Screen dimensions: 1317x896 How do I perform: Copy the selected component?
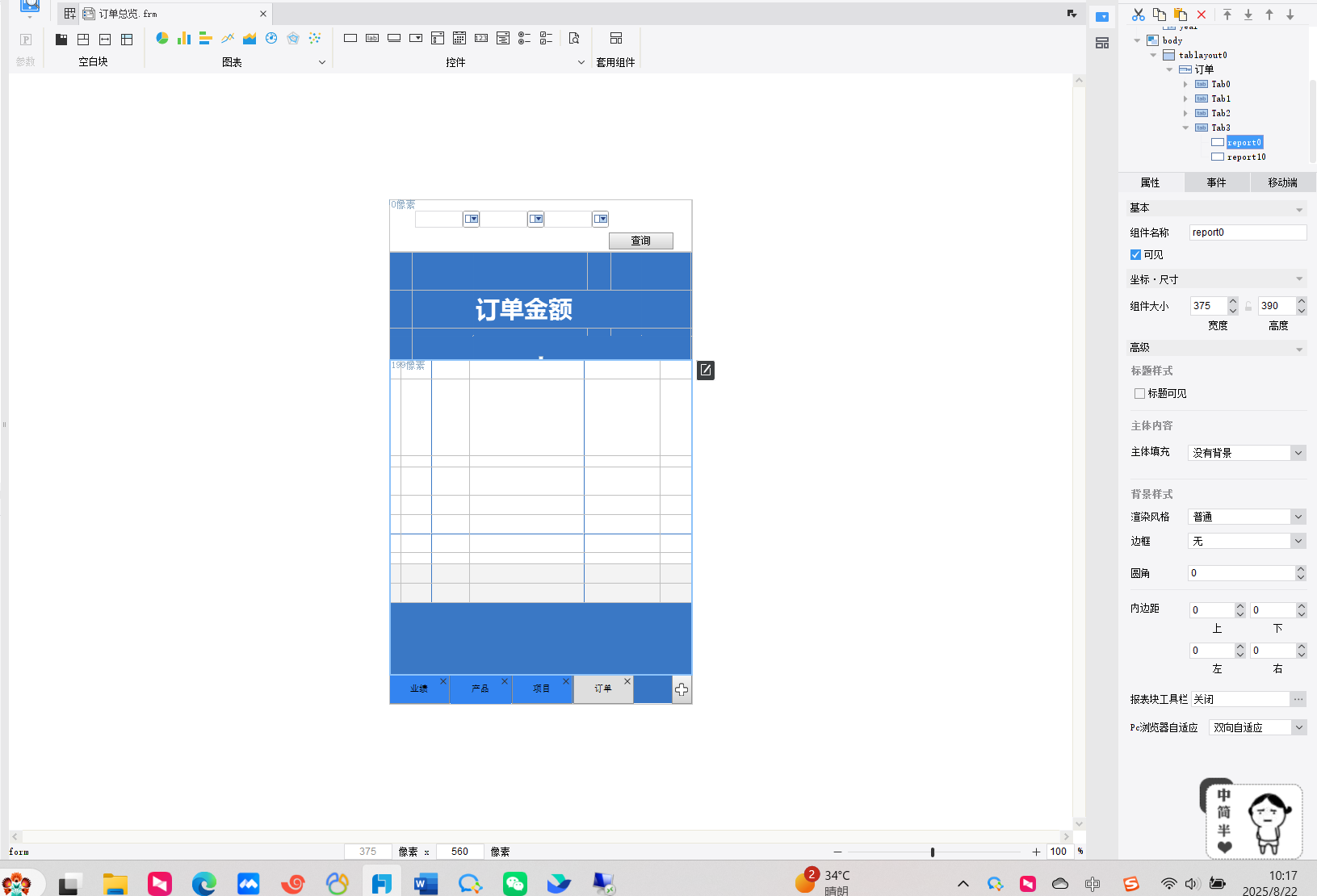(1160, 15)
